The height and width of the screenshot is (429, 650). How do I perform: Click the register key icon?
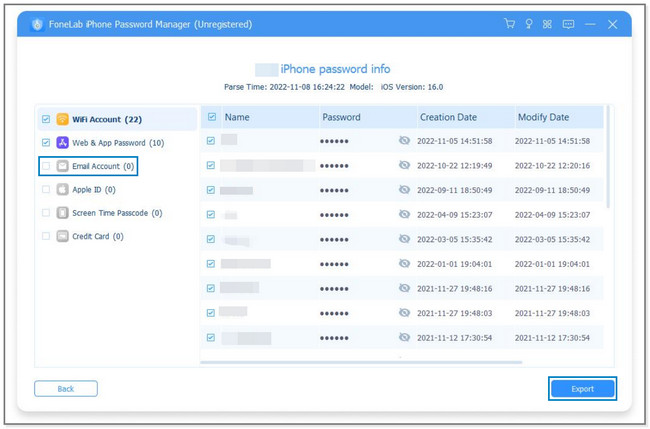529,24
